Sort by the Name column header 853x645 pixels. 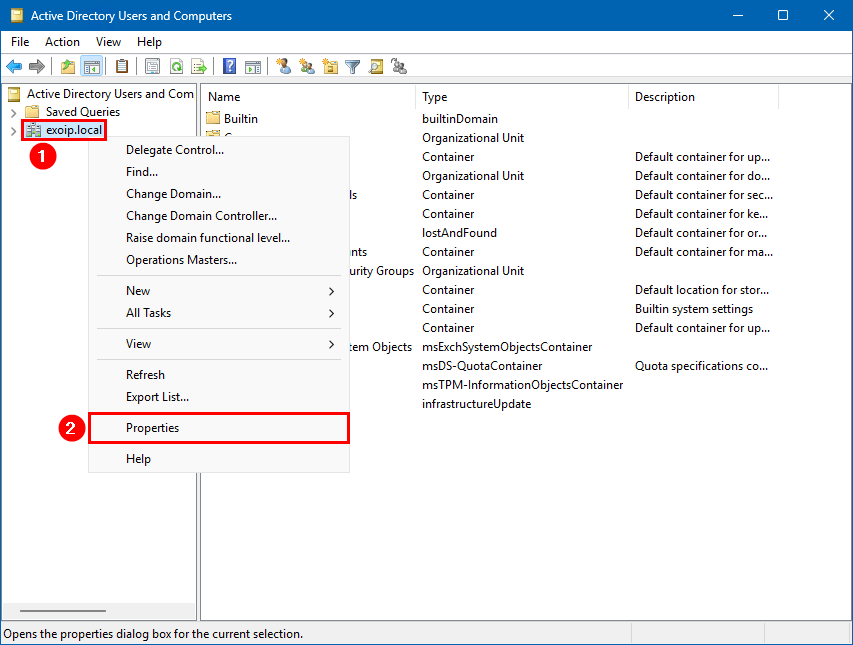[x=308, y=97]
